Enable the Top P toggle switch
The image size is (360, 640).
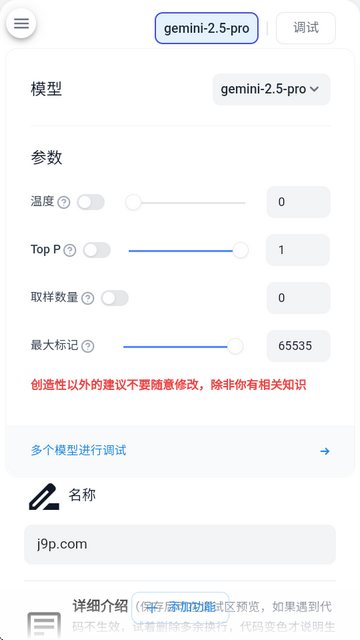[97, 250]
